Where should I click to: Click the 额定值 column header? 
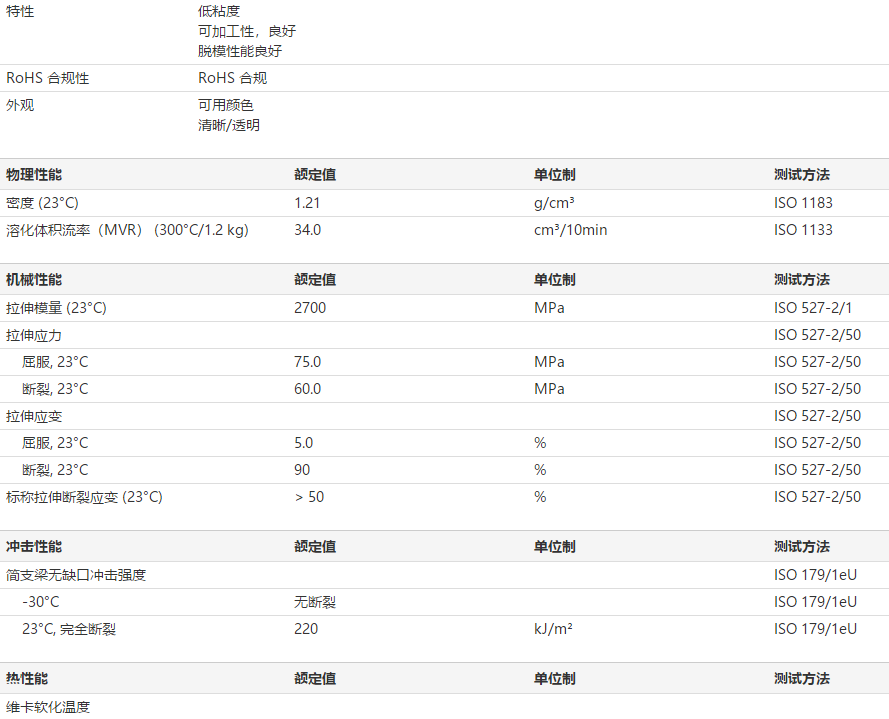pos(314,174)
